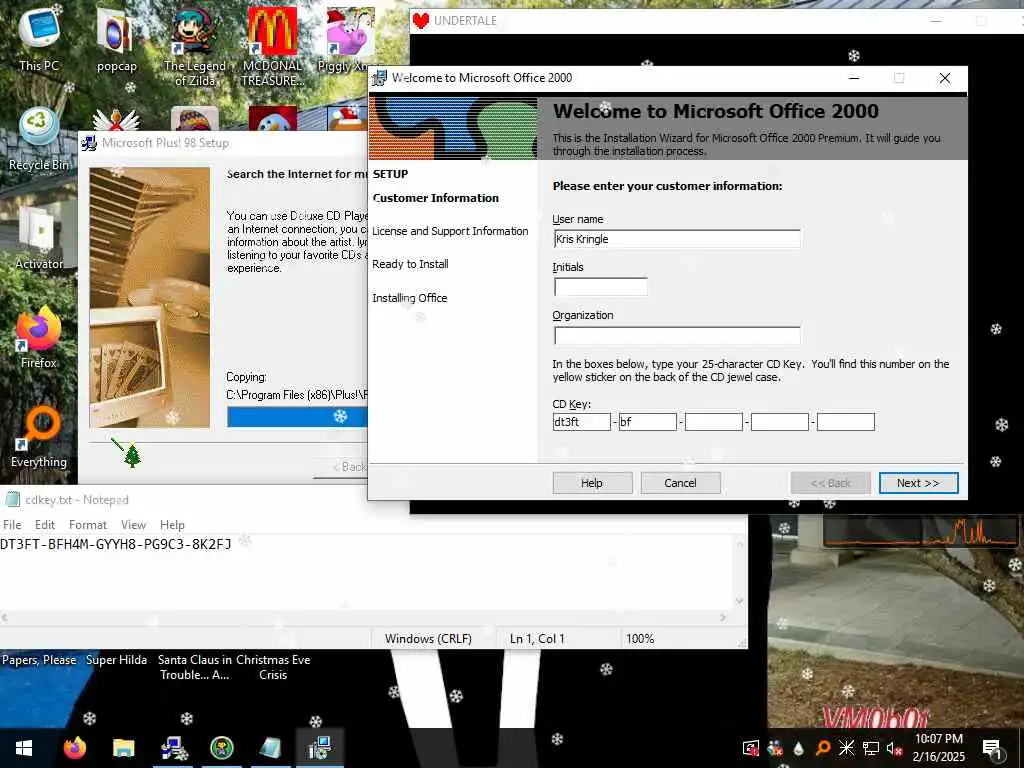Launch Firefox from the desktop icon
This screenshot has height=768, width=1024.
[x=39, y=338]
